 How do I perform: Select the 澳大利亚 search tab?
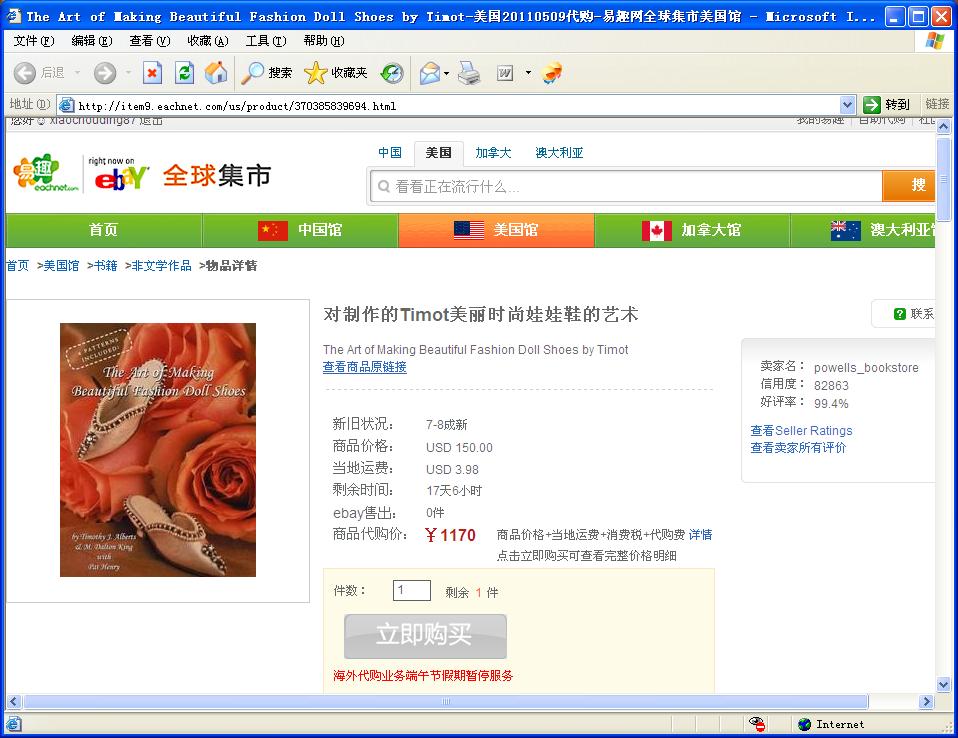click(x=559, y=153)
